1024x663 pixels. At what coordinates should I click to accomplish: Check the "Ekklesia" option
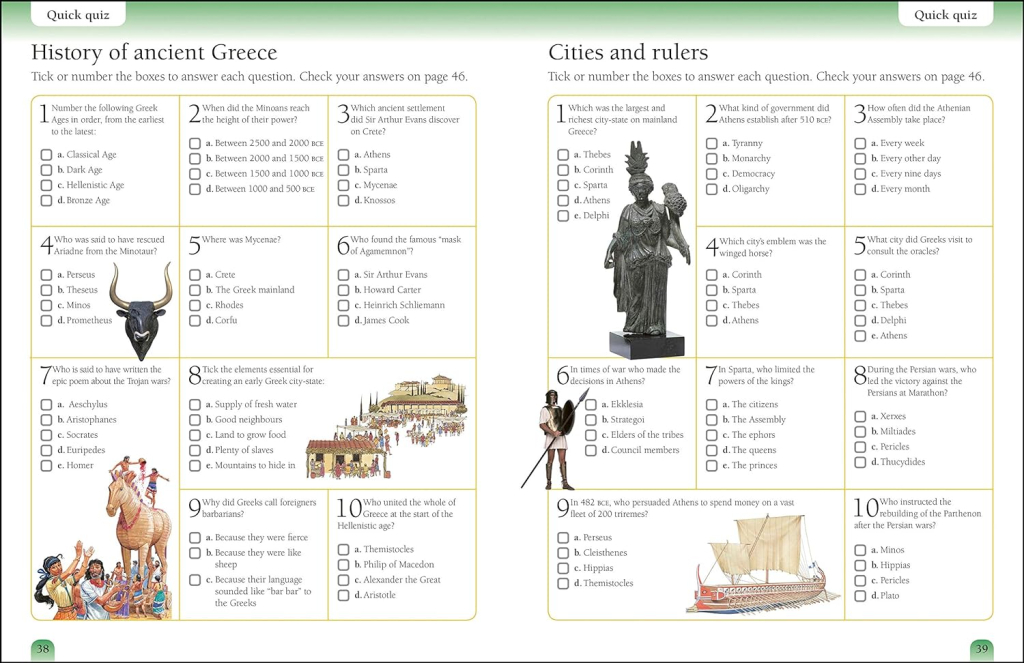591,404
